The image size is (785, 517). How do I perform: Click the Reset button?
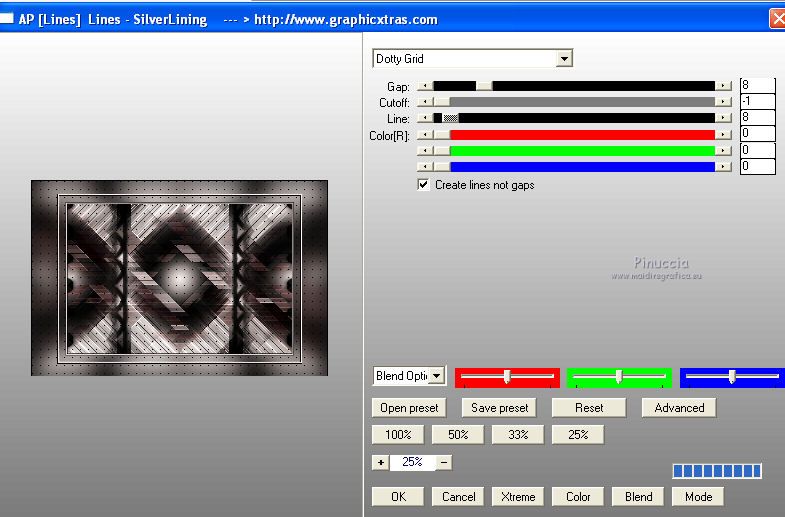click(x=589, y=408)
